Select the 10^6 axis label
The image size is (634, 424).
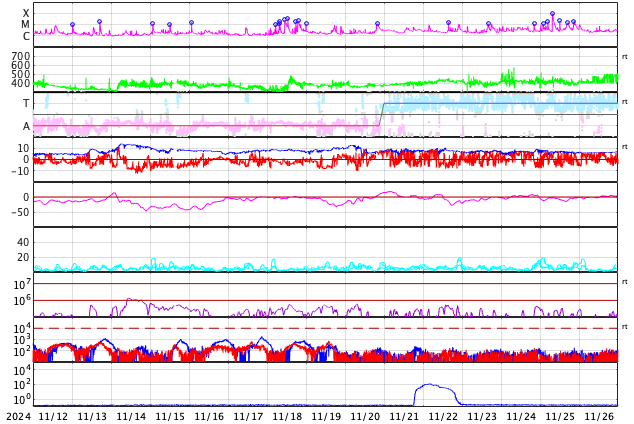point(20,301)
